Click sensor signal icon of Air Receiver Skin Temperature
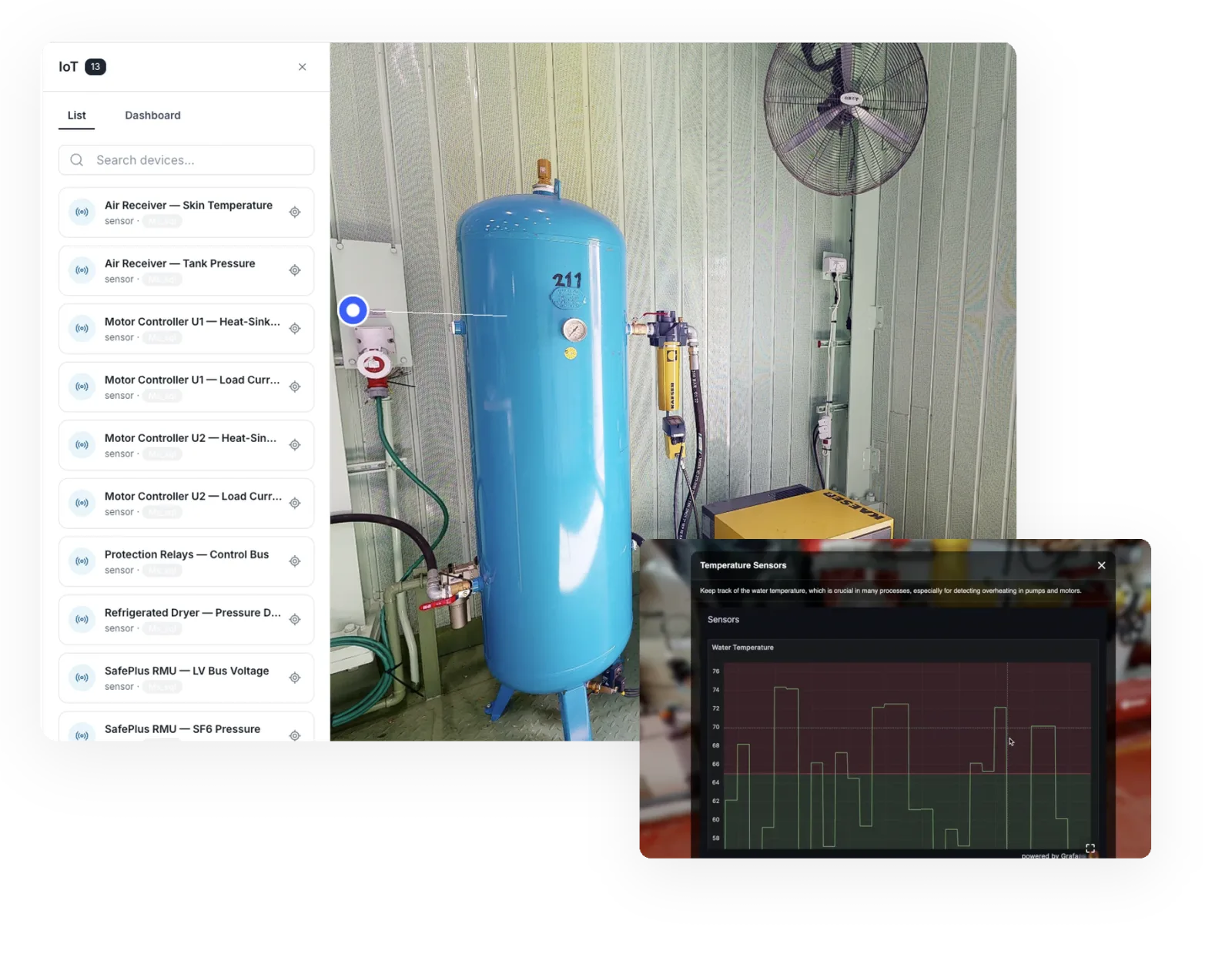This screenshot has height=954, width=1232. 82,212
